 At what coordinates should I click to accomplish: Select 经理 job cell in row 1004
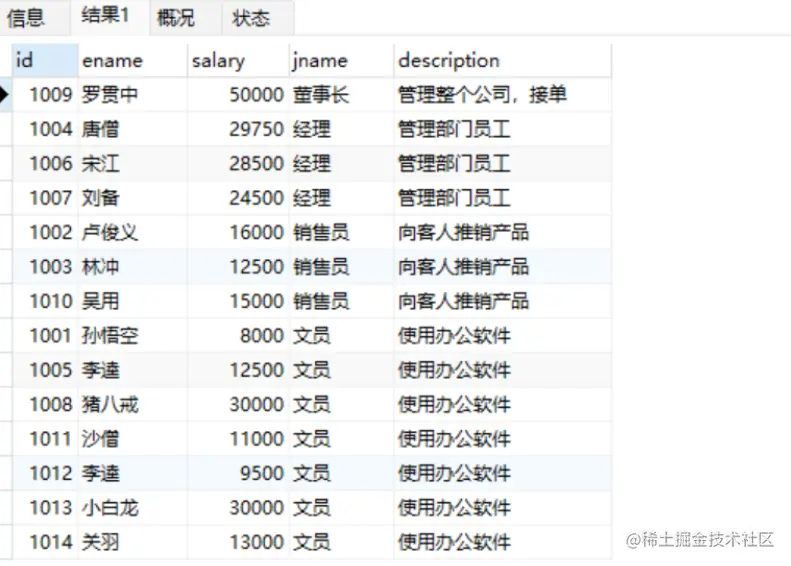coord(341,129)
